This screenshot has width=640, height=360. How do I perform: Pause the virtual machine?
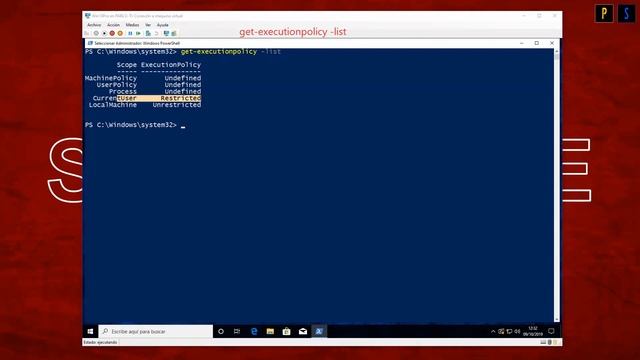point(130,33)
